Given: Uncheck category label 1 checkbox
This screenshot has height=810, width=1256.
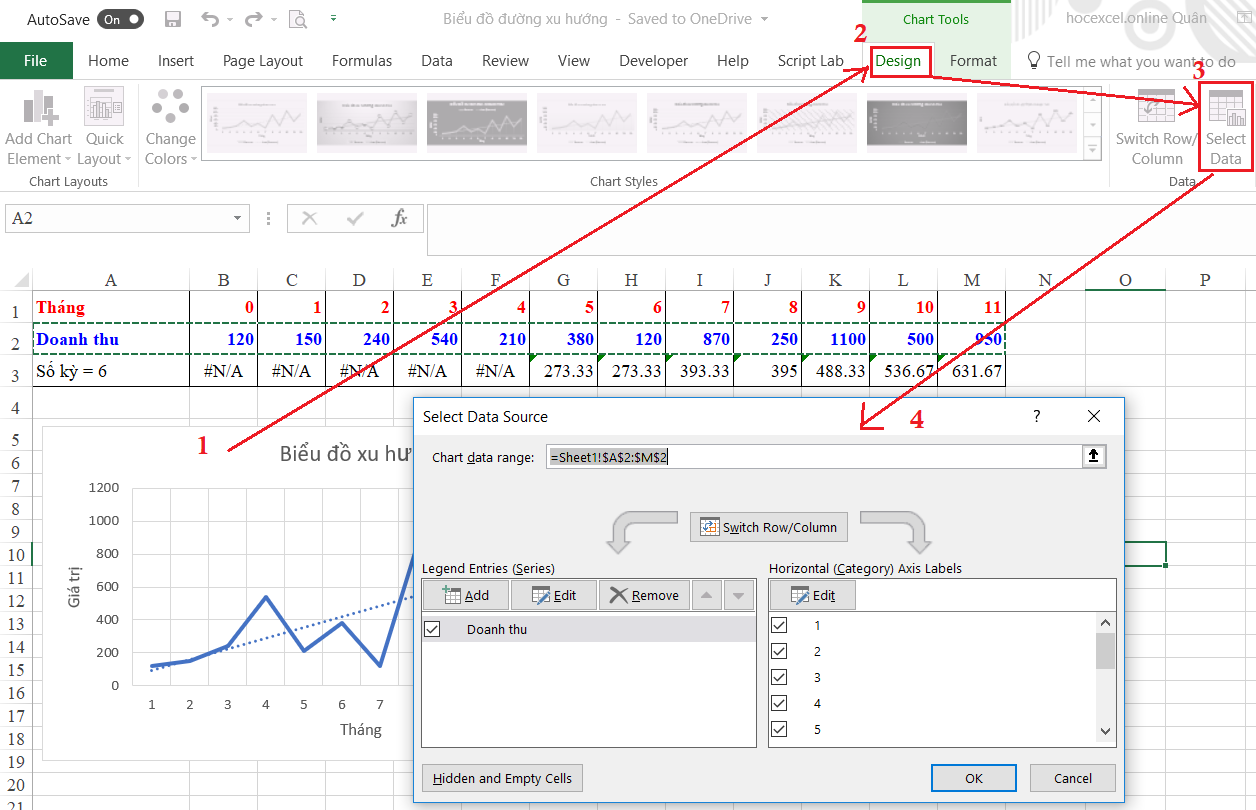Looking at the screenshot, I should [x=779, y=625].
